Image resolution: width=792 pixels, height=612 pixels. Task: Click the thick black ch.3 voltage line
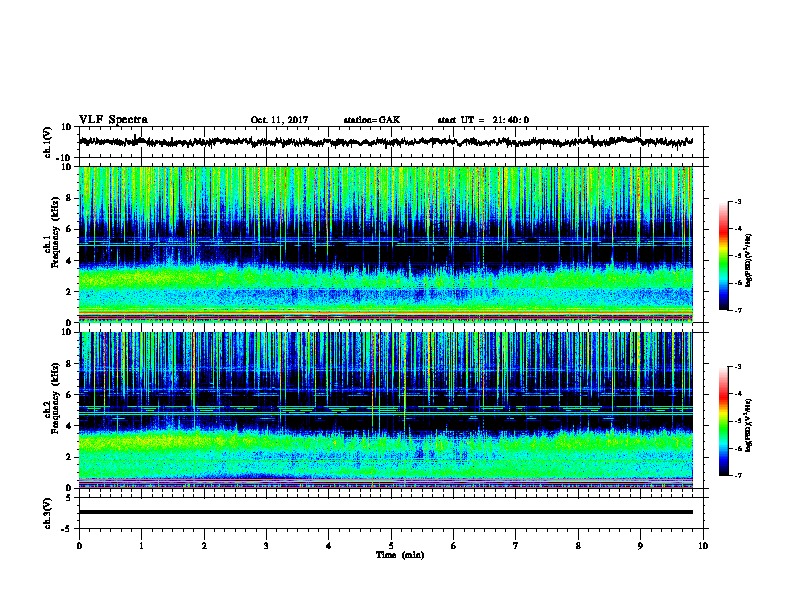coord(385,512)
